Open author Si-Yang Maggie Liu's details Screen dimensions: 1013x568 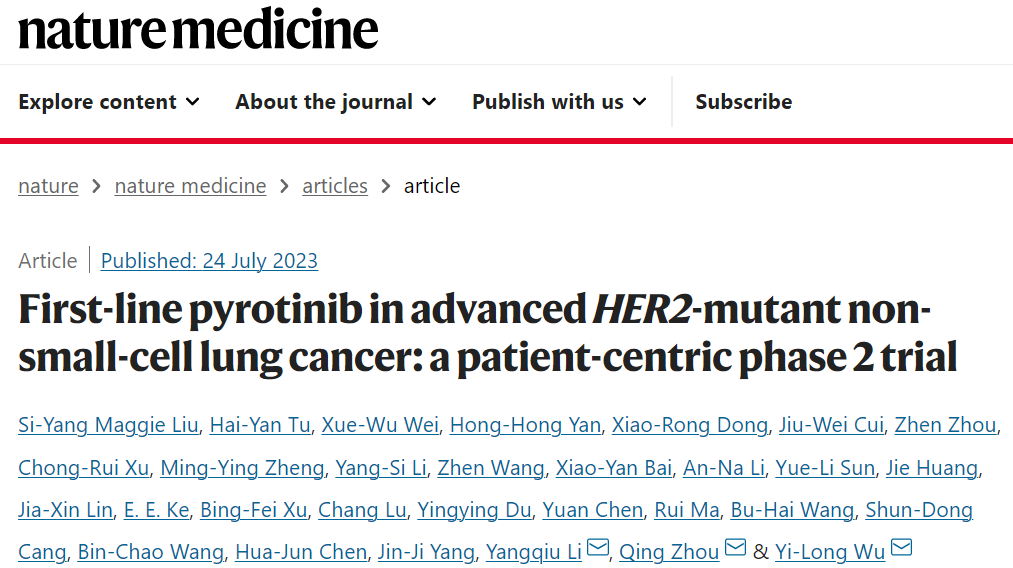coord(108,425)
